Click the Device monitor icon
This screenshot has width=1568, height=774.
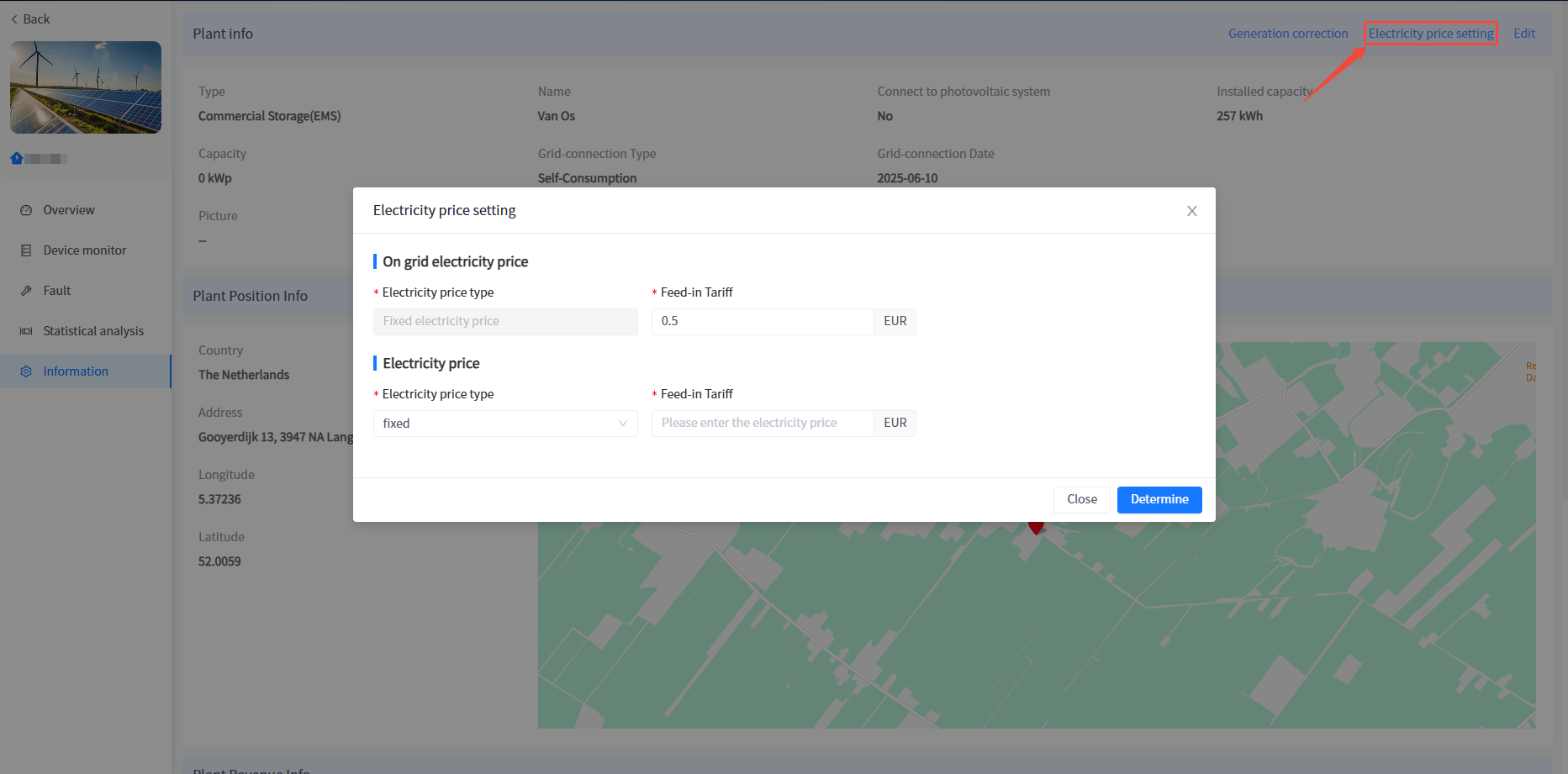tap(26, 250)
